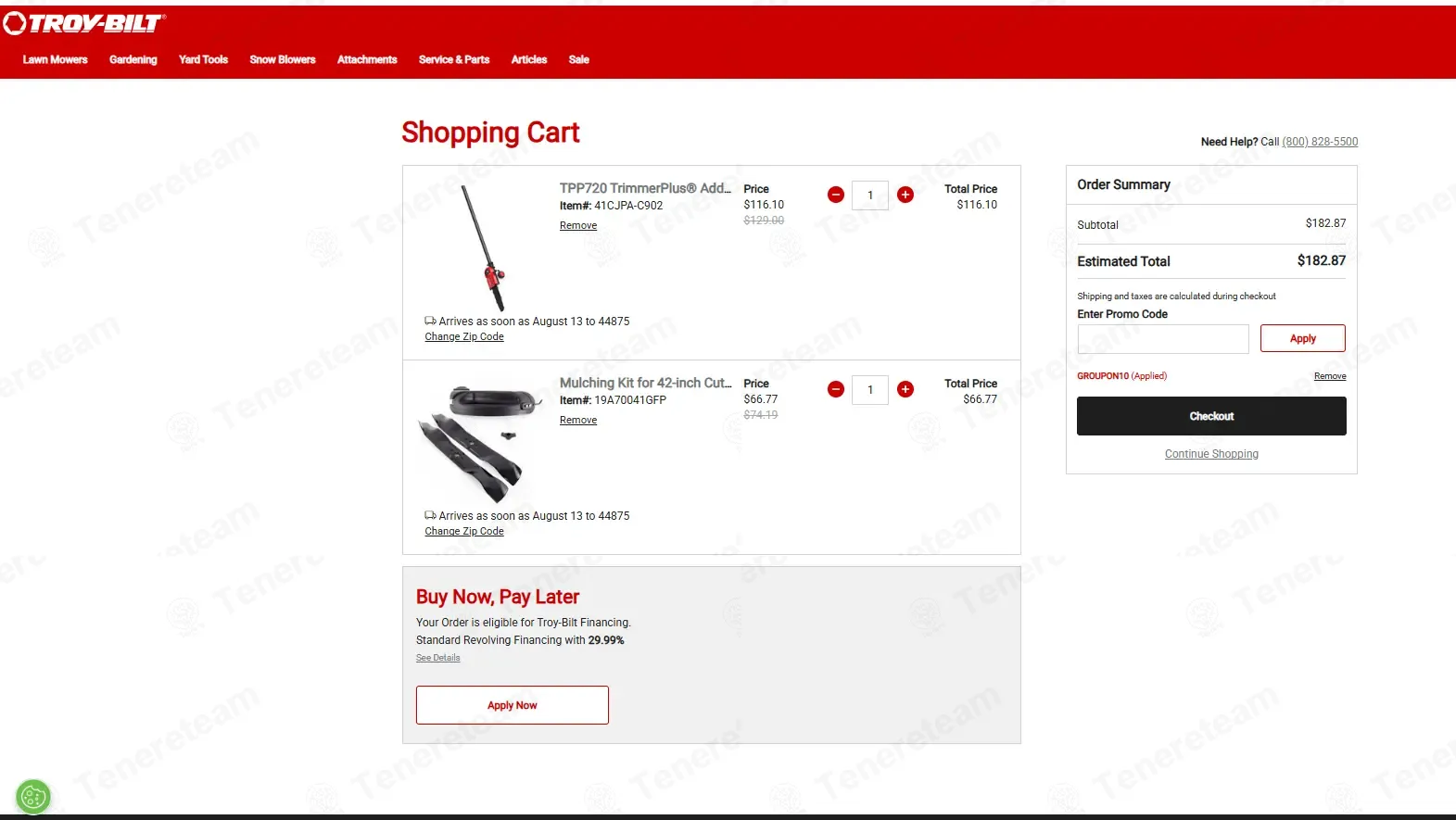Select the Mulching Kit quantity field
The image size is (1456, 820).
[x=870, y=389]
